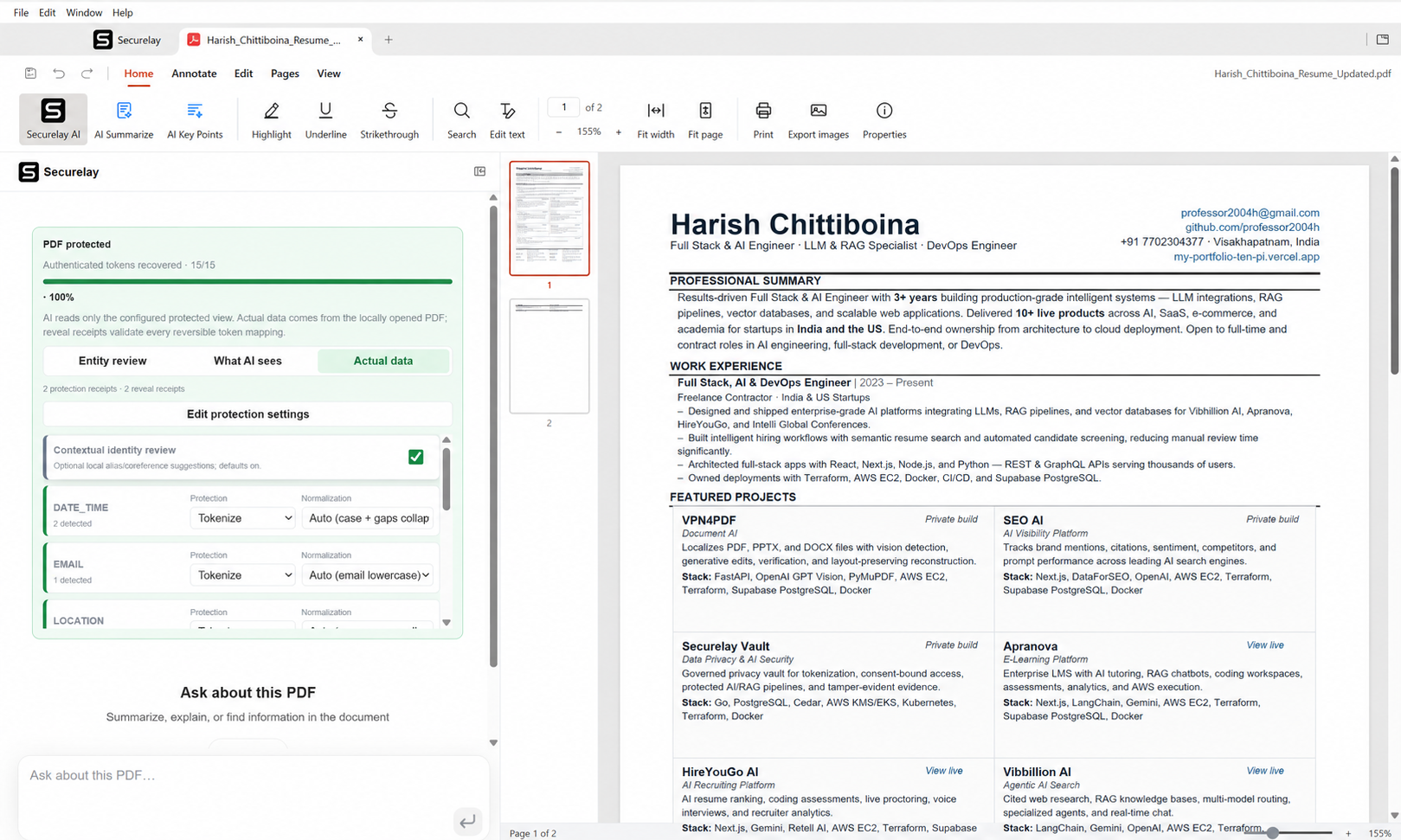This screenshot has height=840, width=1401.
Task: Select the What AI sees tab
Action: tap(247, 361)
